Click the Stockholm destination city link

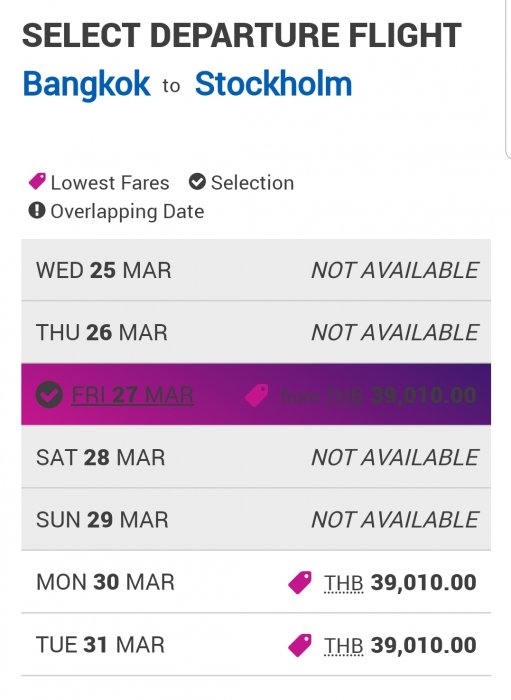pyautogui.click(x=274, y=83)
